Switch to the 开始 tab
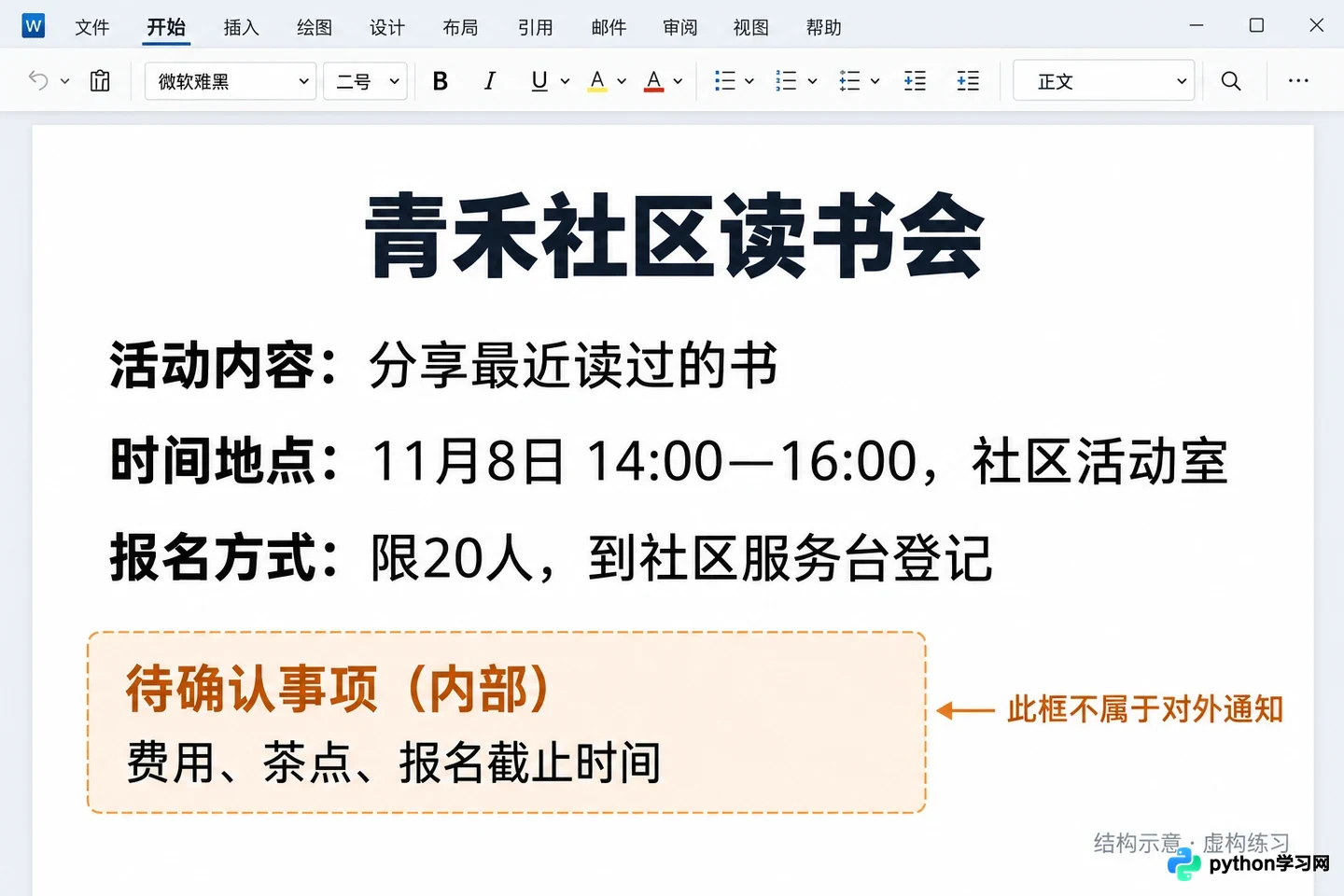1344x896 pixels. 167,27
